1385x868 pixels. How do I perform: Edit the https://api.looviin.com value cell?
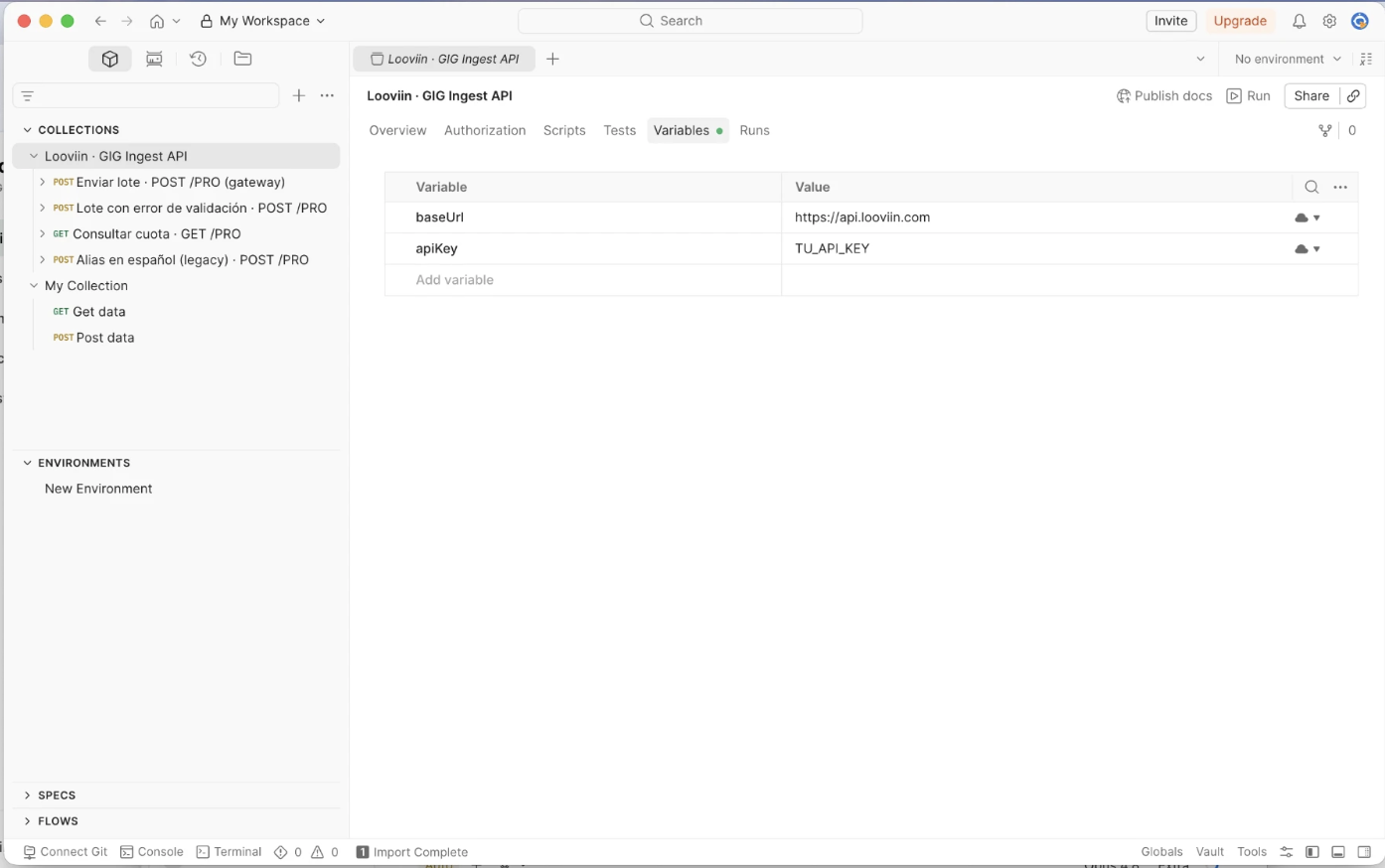(1036, 217)
